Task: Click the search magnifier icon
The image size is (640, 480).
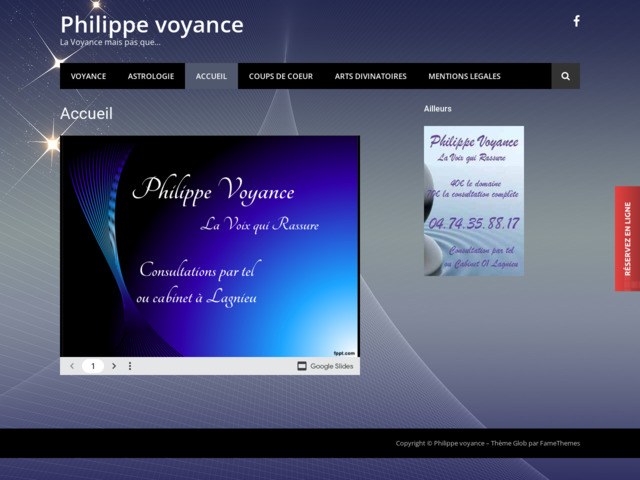Action: pos(565,76)
